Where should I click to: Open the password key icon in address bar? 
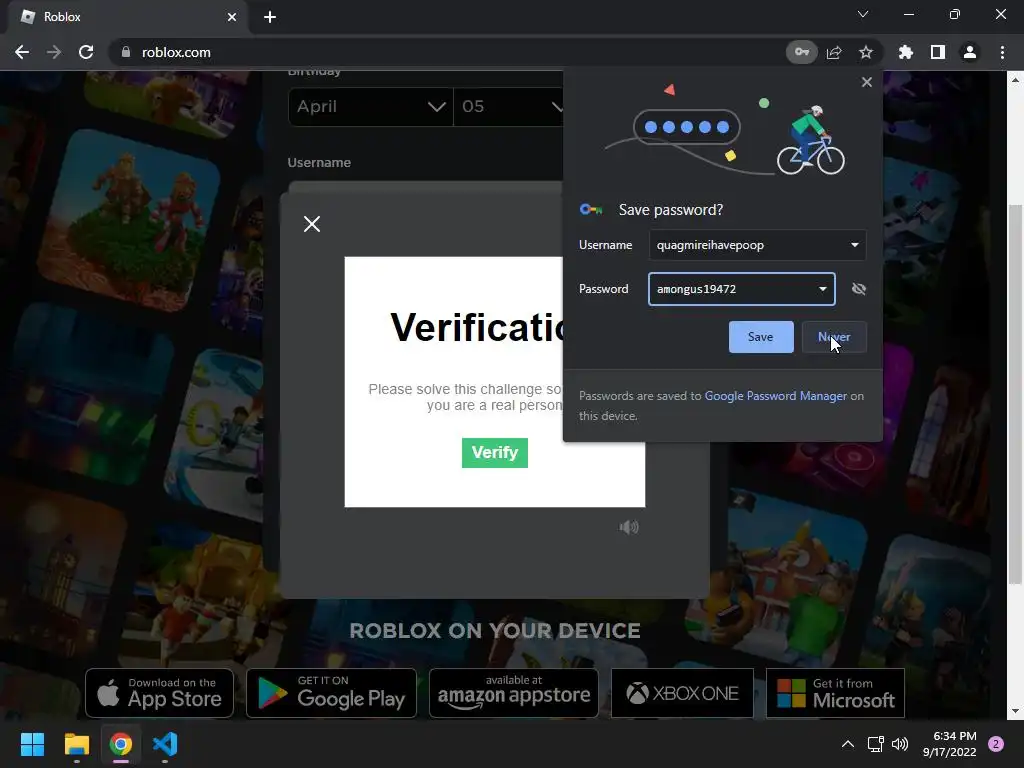click(801, 52)
